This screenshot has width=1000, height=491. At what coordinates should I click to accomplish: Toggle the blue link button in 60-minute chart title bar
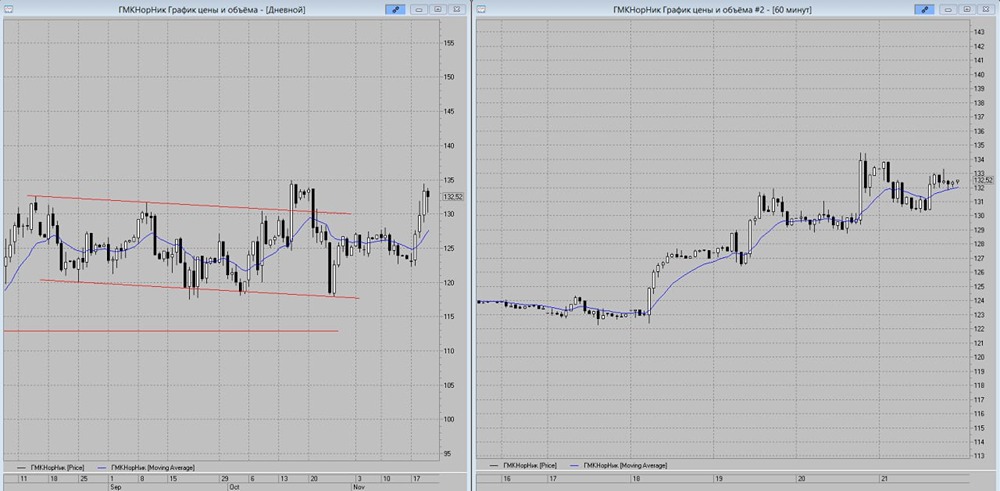click(x=924, y=10)
